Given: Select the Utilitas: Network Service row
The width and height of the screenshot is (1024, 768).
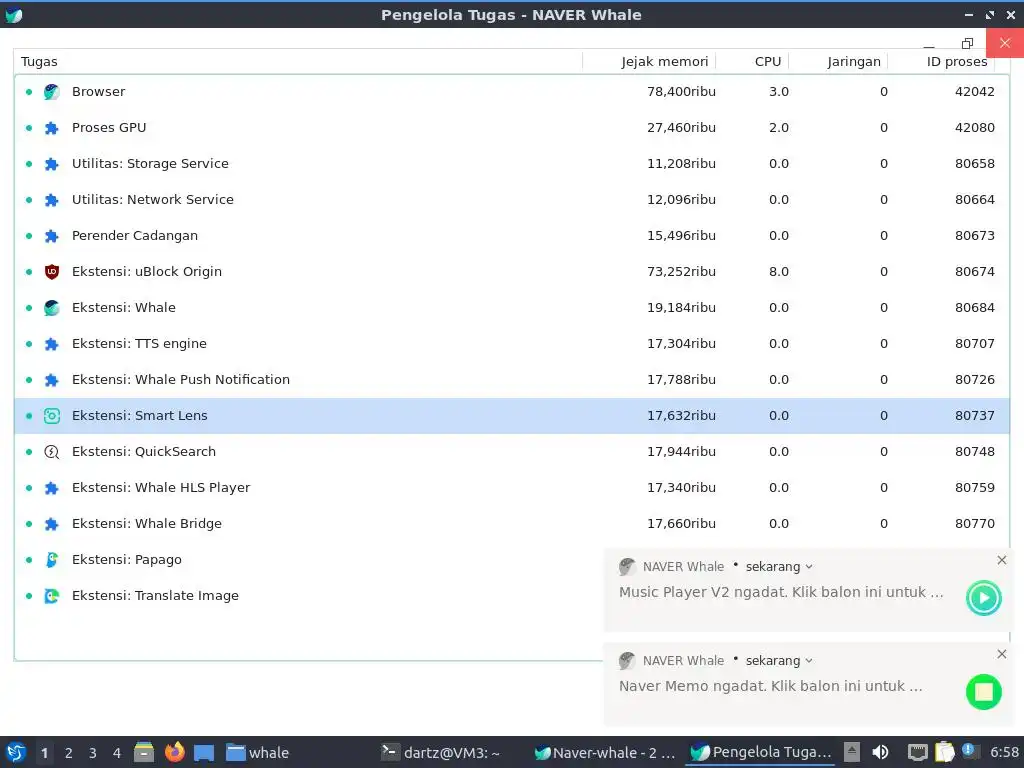Looking at the screenshot, I should point(512,200).
